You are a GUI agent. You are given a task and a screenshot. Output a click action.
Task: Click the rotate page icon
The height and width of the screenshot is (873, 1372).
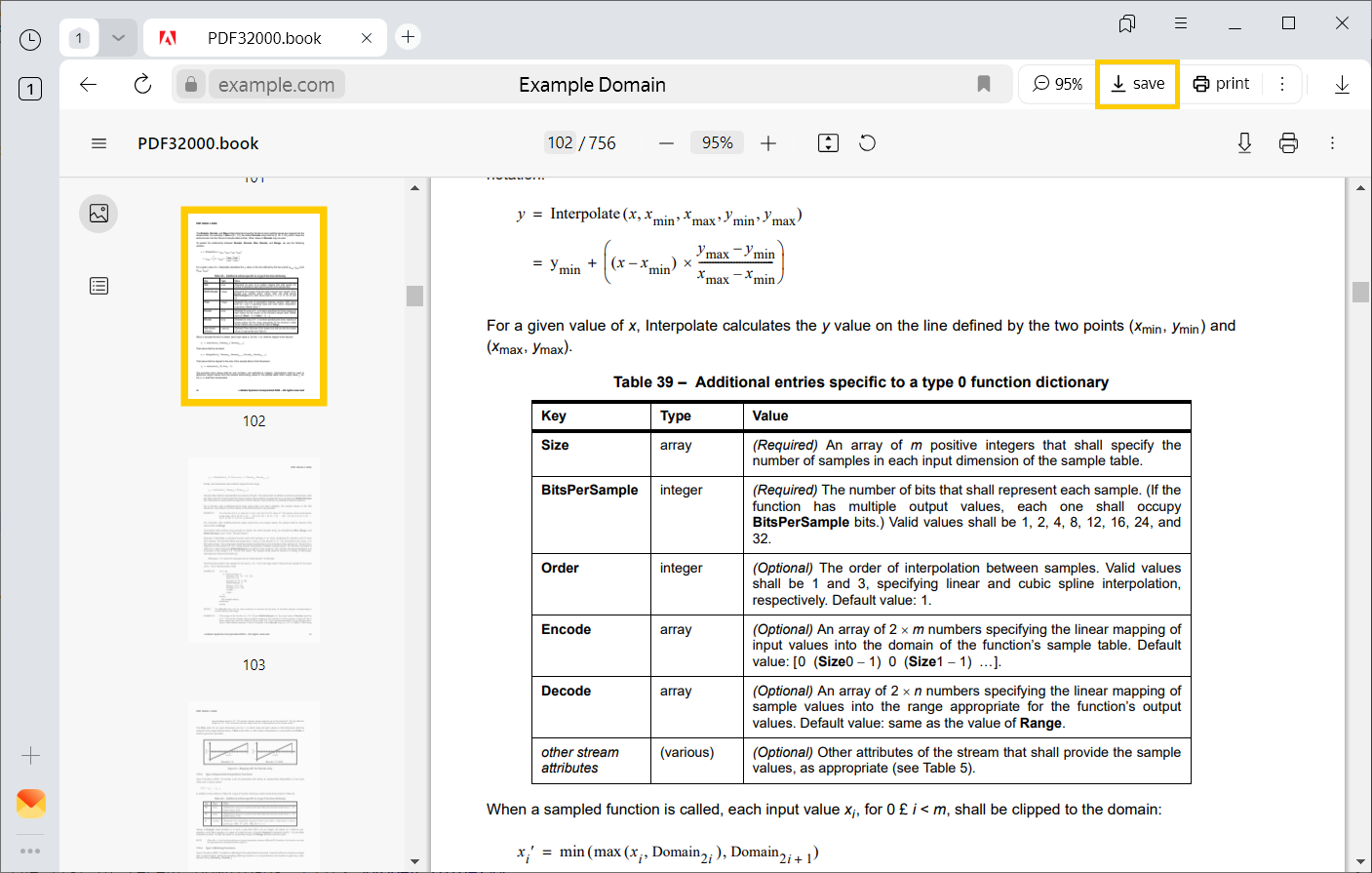[x=867, y=143]
